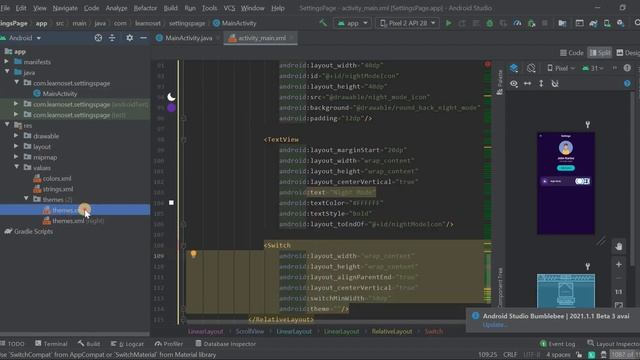This screenshot has height=360, width=640.
Task: Expand the manifests folder
Action: coord(7,62)
